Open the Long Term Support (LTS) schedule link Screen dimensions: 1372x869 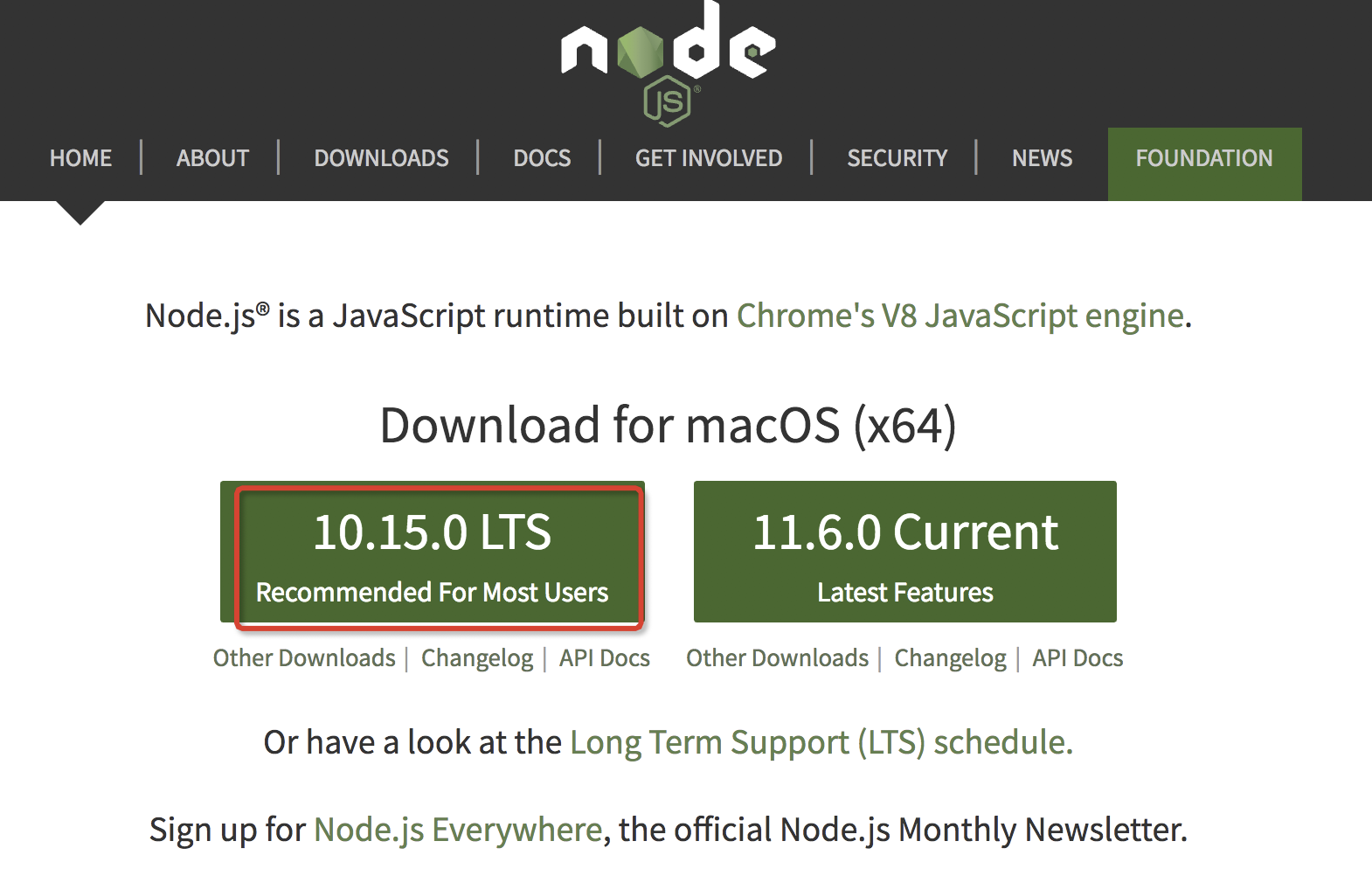click(821, 742)
